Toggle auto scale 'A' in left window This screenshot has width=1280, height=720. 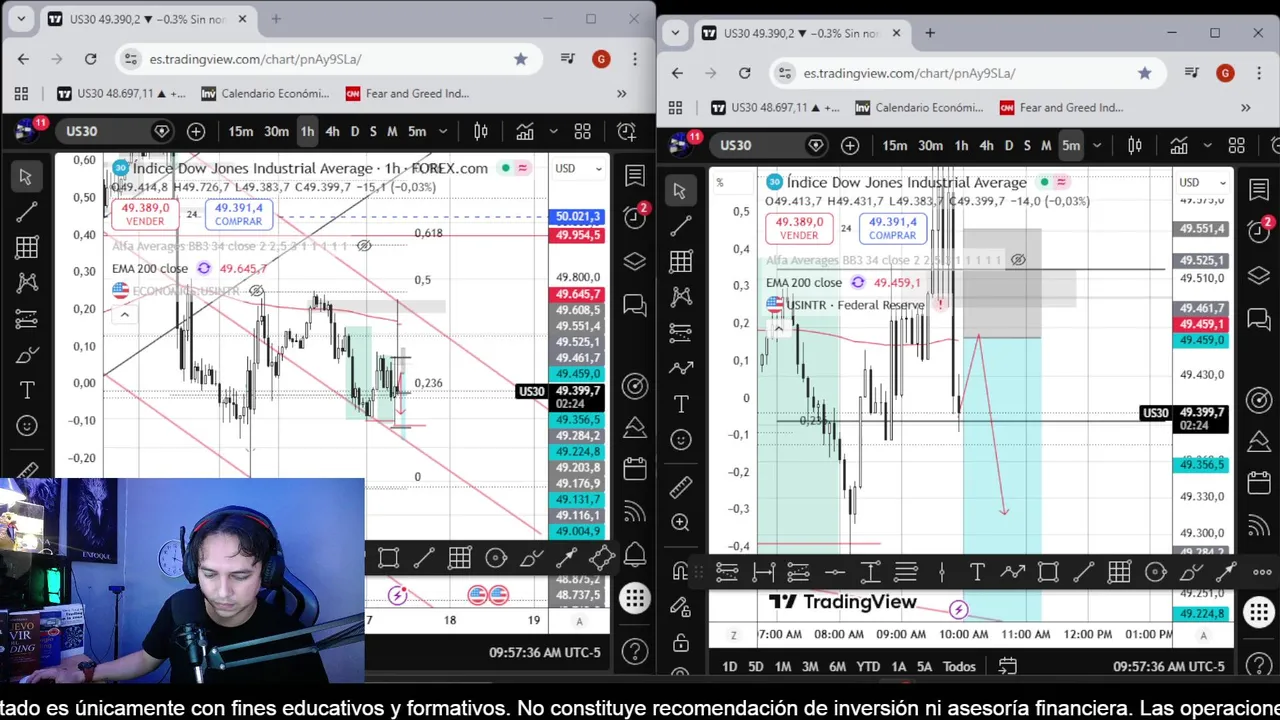579,621
